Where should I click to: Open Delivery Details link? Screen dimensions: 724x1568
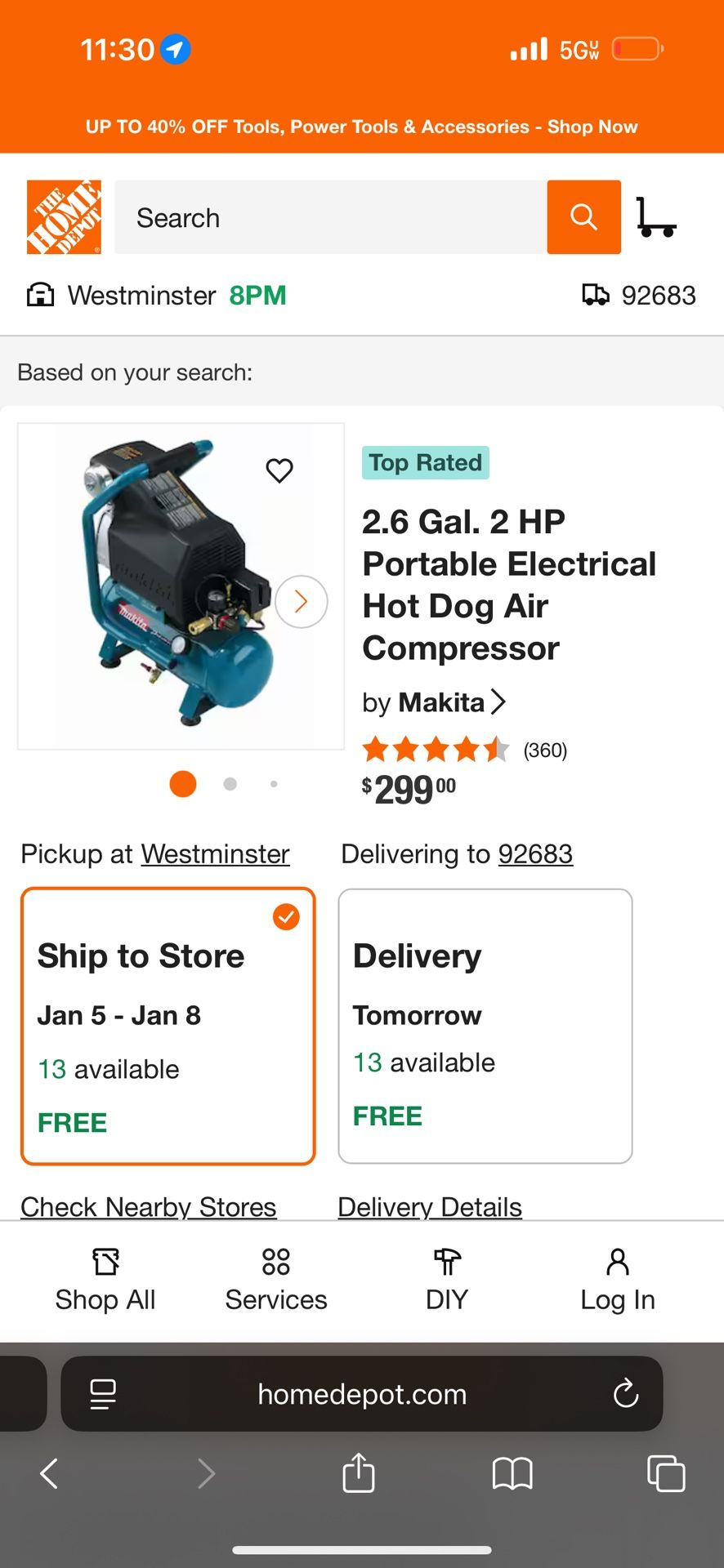[430, 1206]
